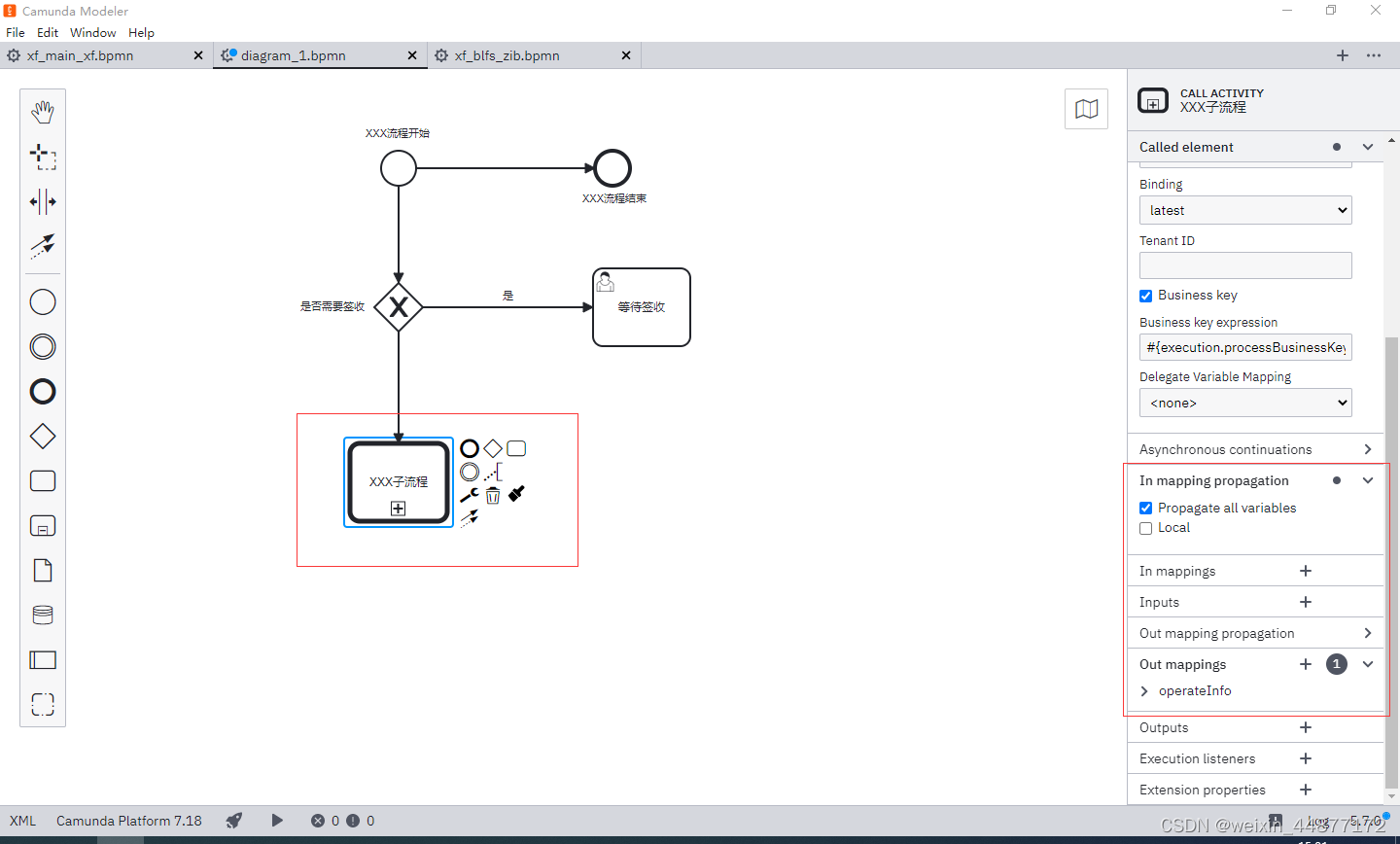Image resolution: width=1400 pixels, height=844 pixels.
Task: Append text annotation from context pad
Action: [x=493, y=472]
